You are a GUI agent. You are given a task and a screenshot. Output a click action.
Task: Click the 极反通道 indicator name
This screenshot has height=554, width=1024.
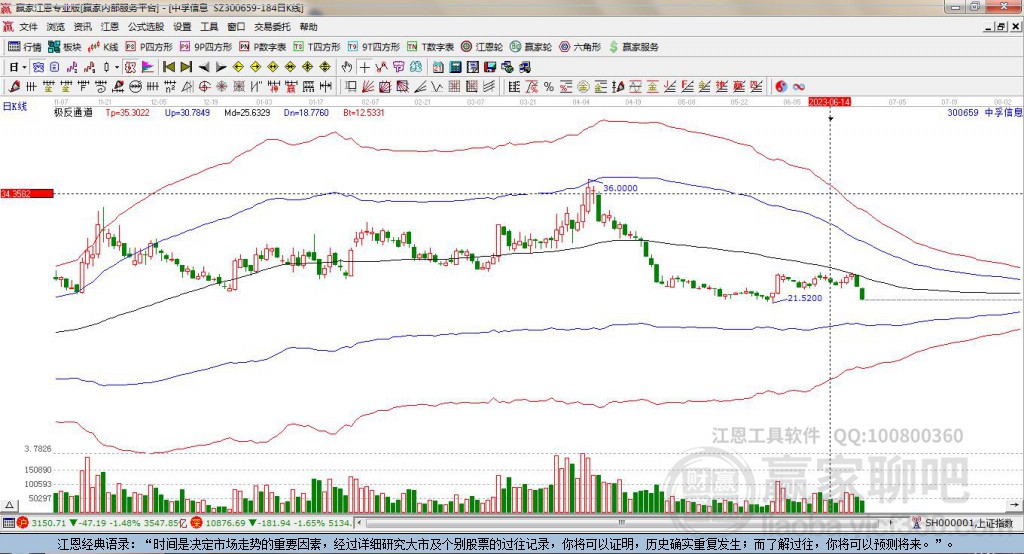click(x=73, y=112)
